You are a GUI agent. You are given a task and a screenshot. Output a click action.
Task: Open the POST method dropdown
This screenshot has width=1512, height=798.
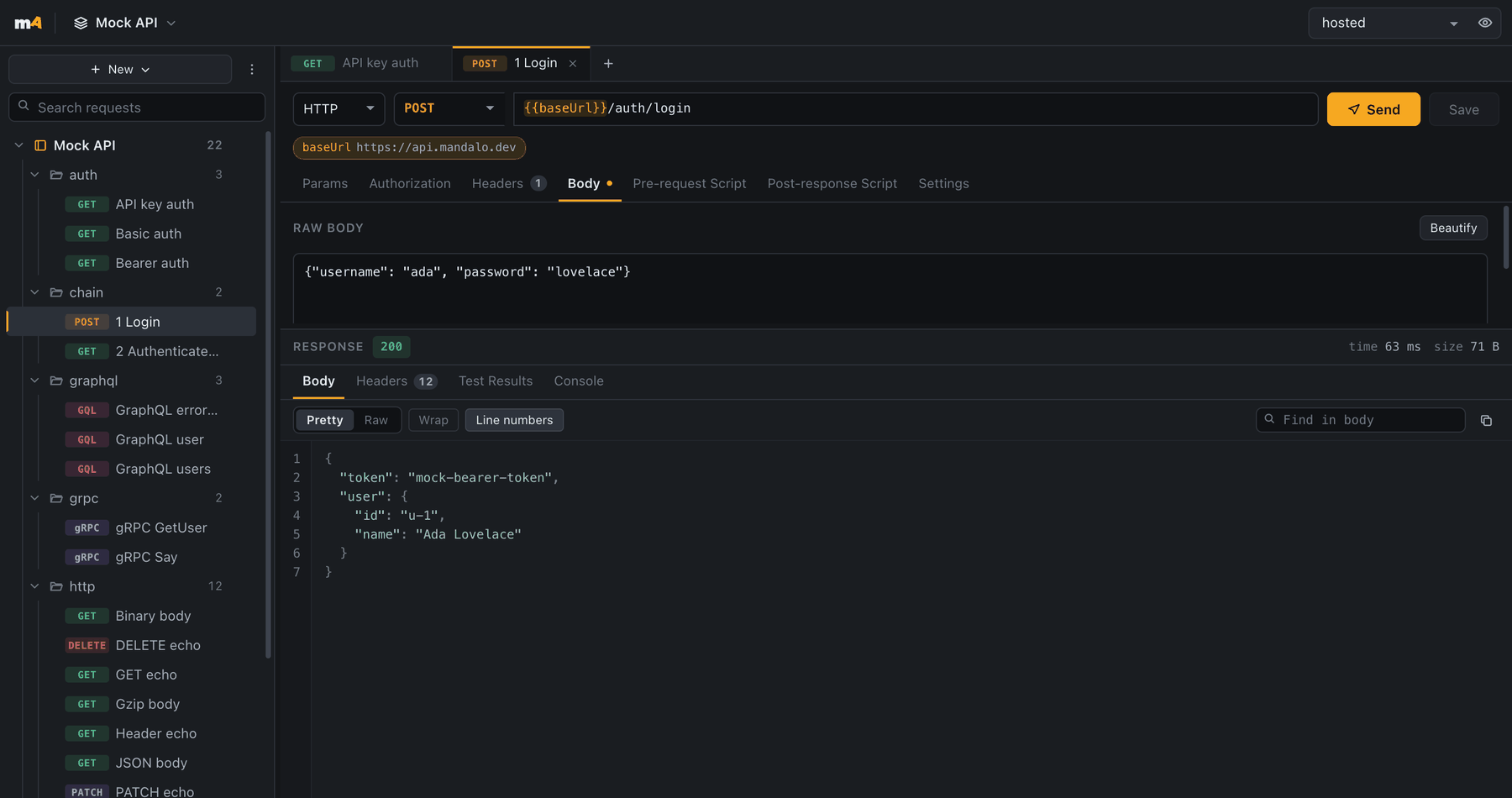(x=449, y=108)
